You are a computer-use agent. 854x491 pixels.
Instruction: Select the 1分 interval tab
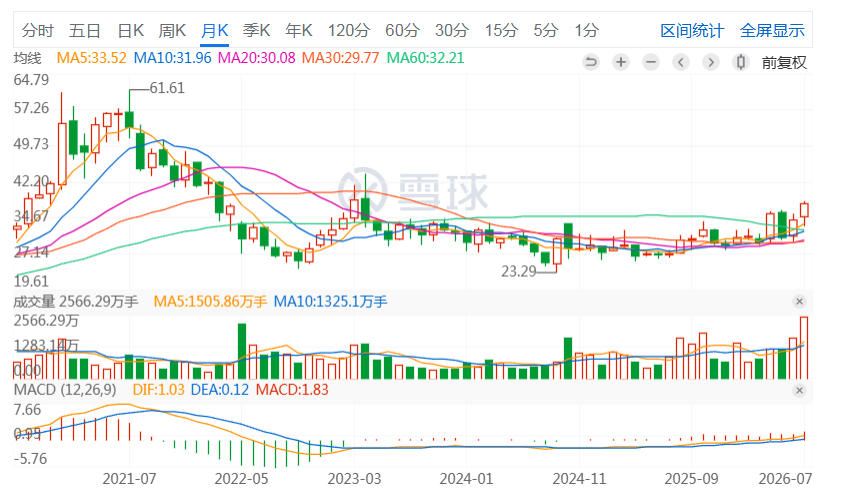587,30
